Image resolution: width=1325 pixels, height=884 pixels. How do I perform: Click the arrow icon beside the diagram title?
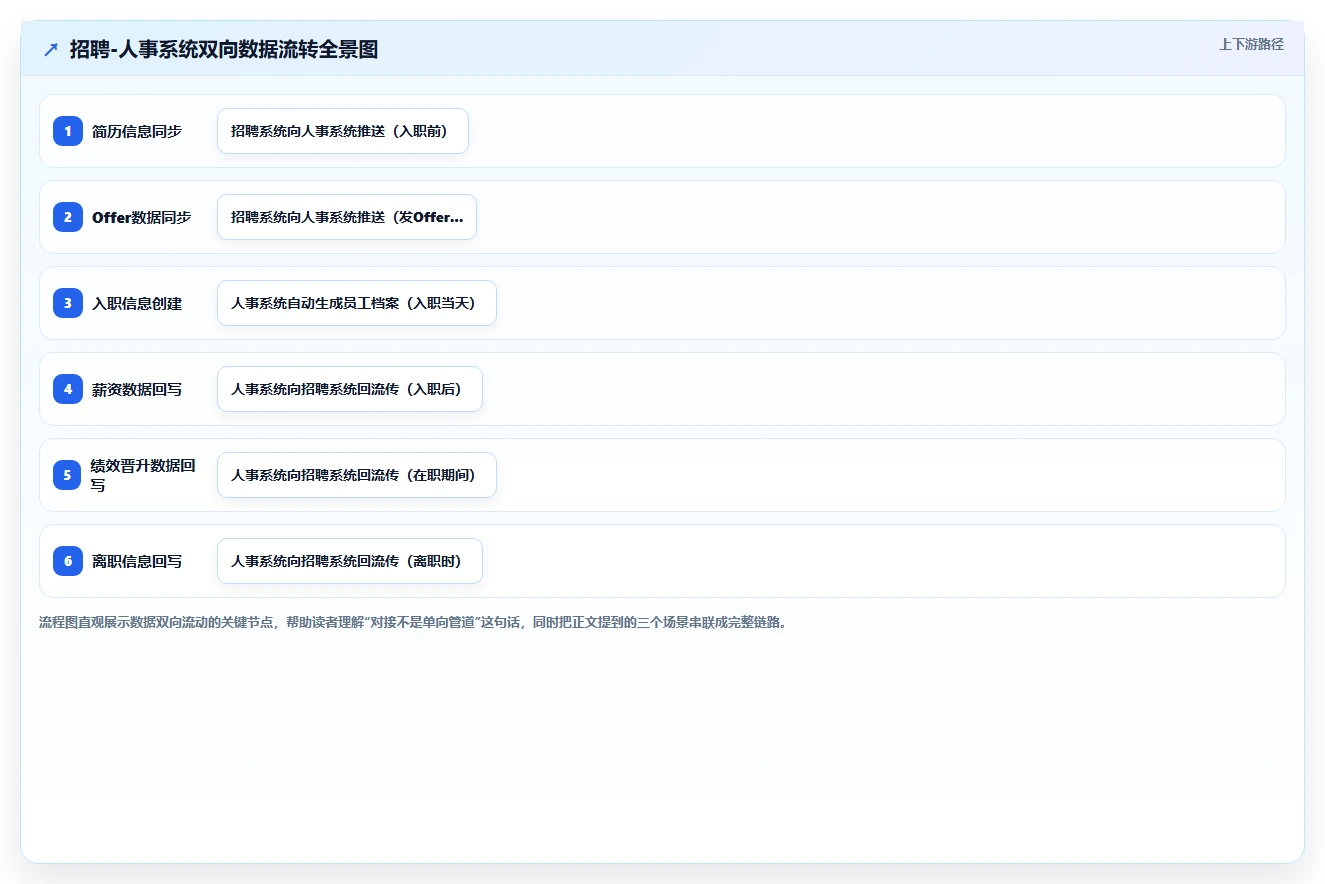coord(51,50)
